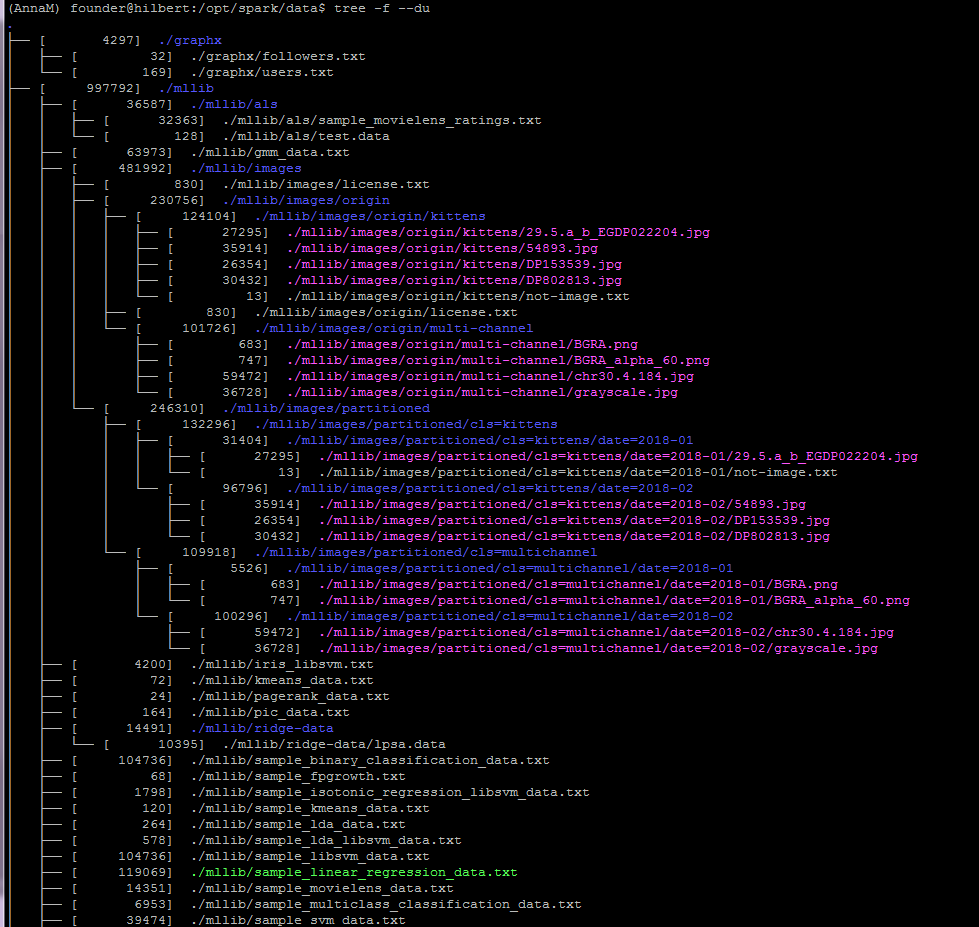This screenshot has width=979, height=927.
Task: Click ./mllib/images/license.txt entry
Action: 326,184
